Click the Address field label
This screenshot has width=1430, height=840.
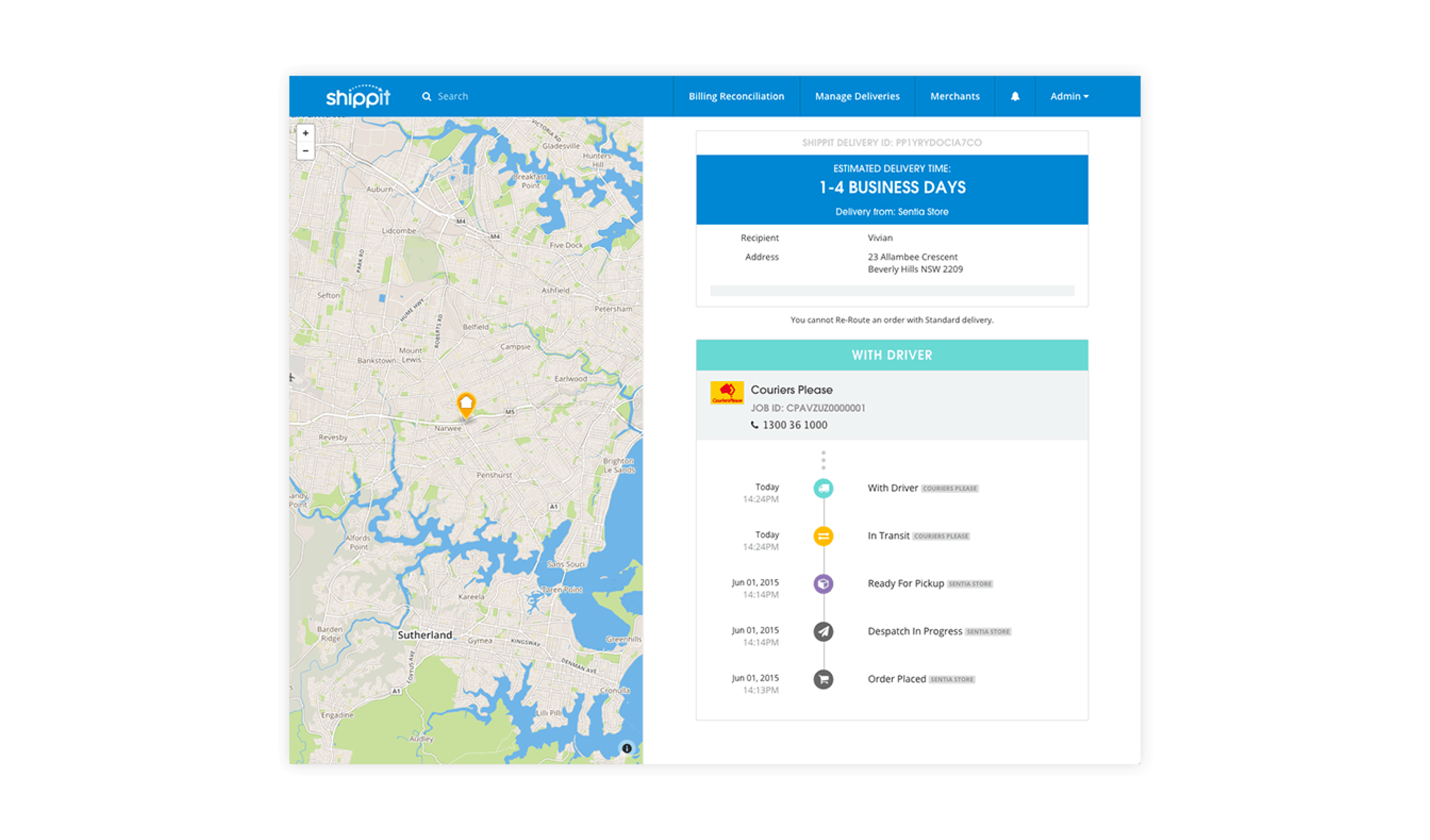pyautogui.click(x=761, y=257)
